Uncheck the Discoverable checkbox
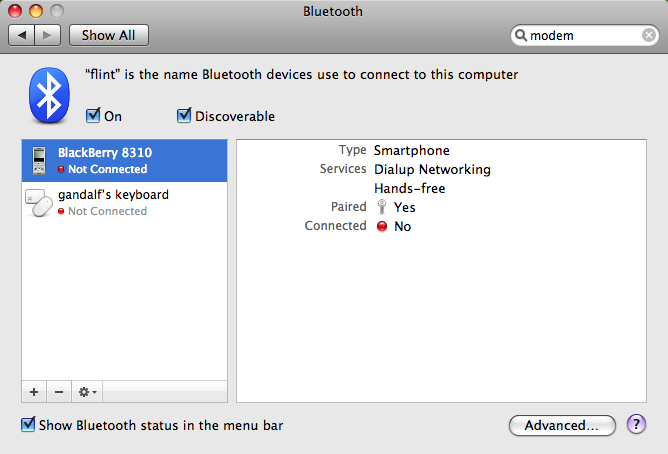Viewport: 668px width, 454px height. point(184,115)
